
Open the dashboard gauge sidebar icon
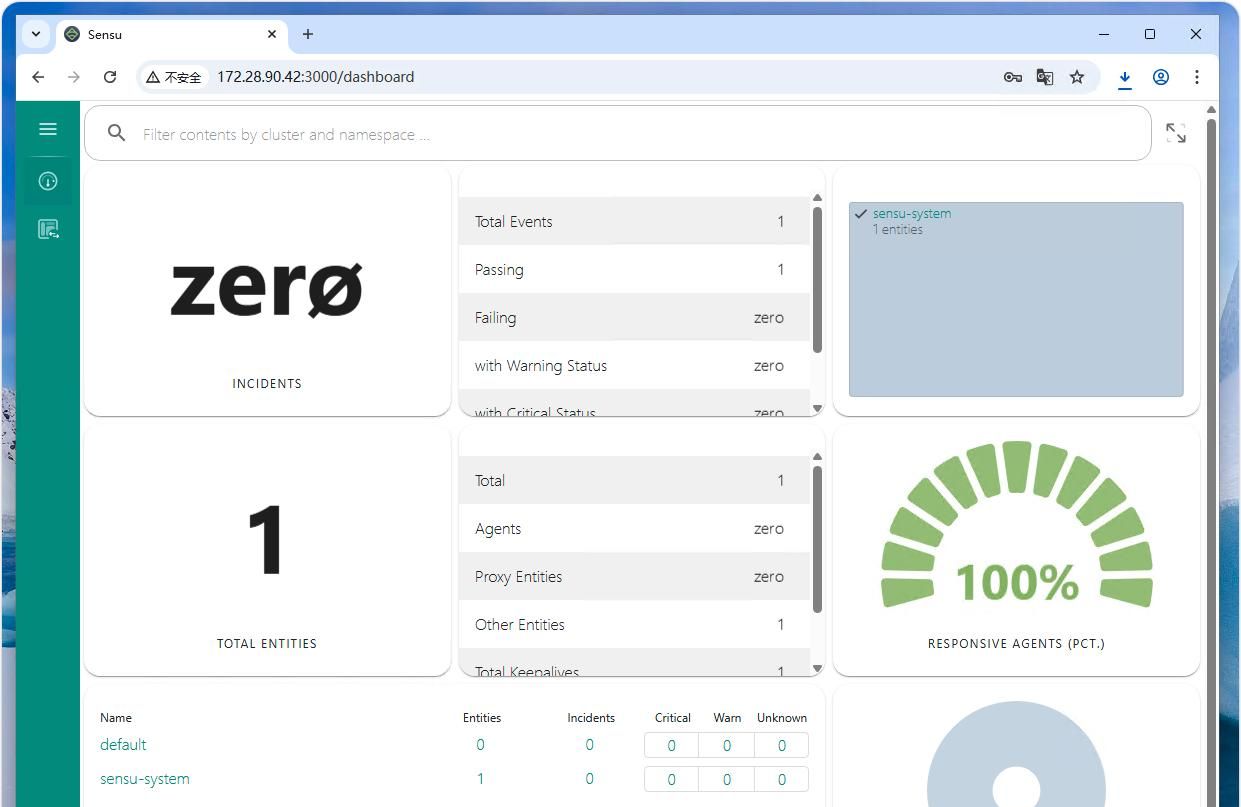47,181
